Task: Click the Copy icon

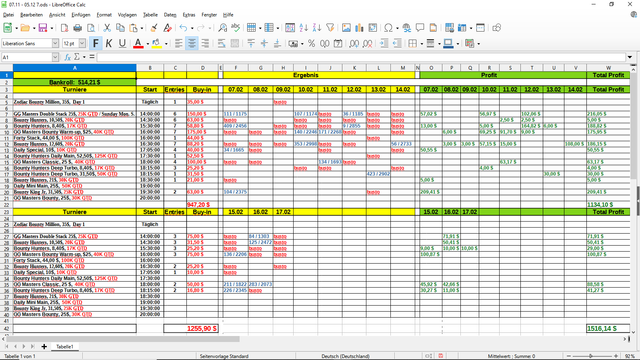Action: (120, 28)
